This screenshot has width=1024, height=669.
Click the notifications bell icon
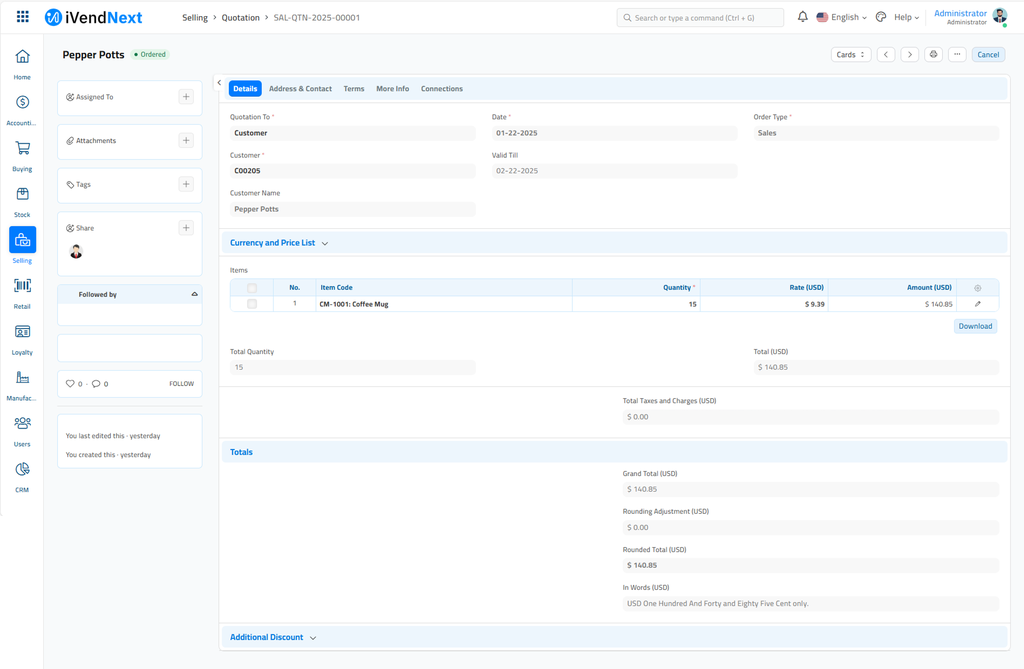[x=802, y=17]
